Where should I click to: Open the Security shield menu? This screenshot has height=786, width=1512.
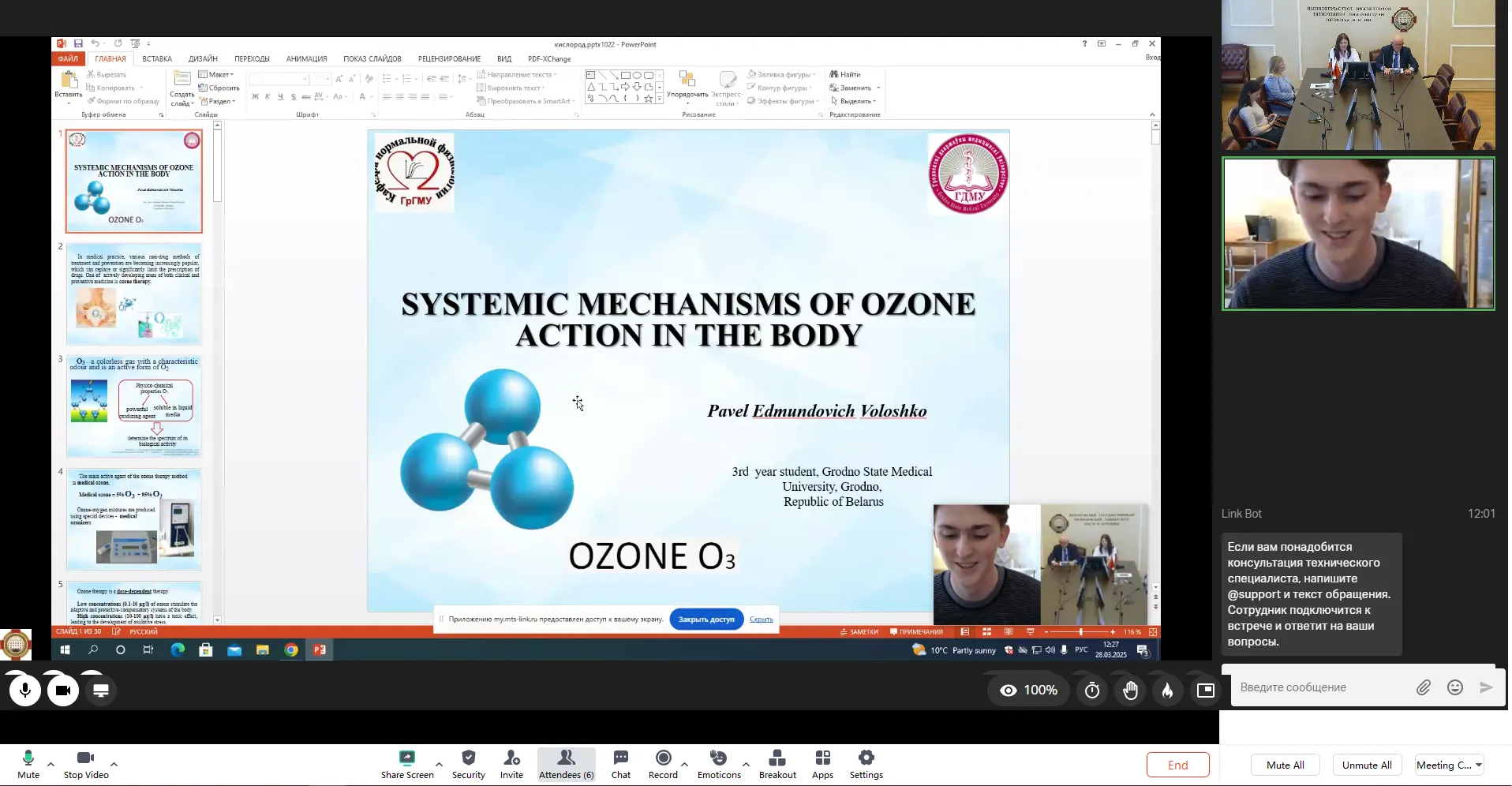pos(468,764)
